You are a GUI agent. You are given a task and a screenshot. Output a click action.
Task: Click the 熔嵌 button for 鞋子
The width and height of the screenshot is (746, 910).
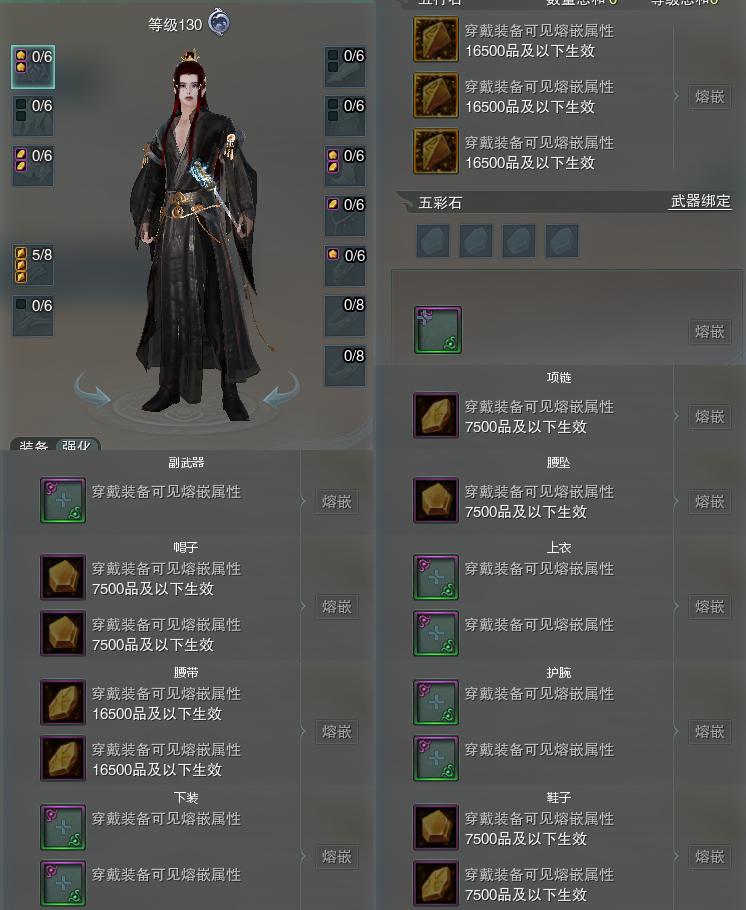pos(710,857)
